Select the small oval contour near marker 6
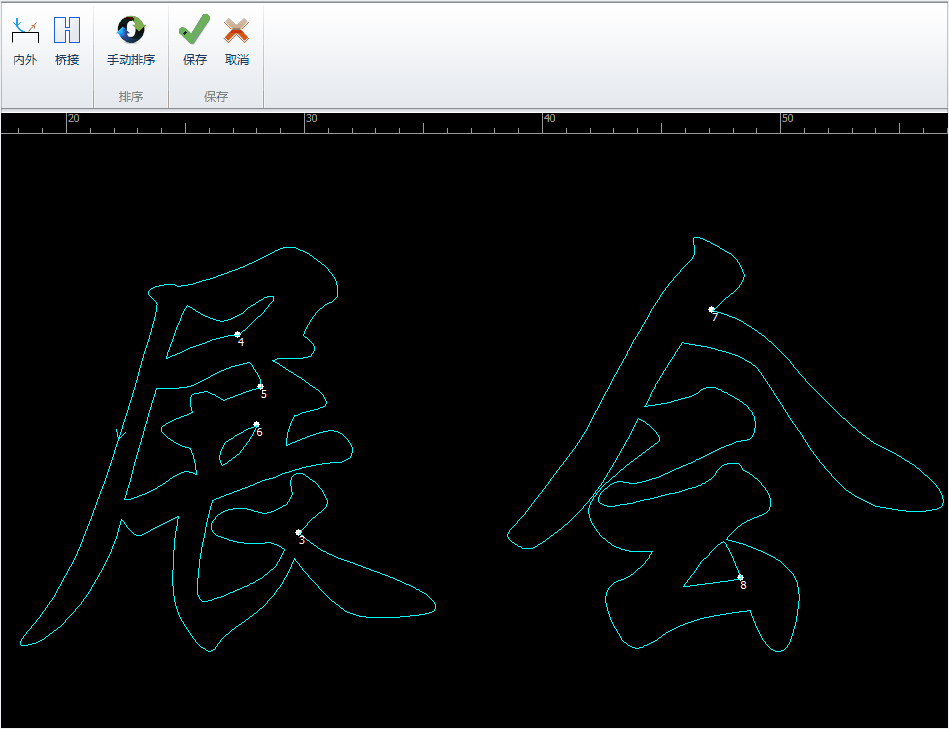Image resolution: width=949 pixels, height=729 pixels. [223, 455]
